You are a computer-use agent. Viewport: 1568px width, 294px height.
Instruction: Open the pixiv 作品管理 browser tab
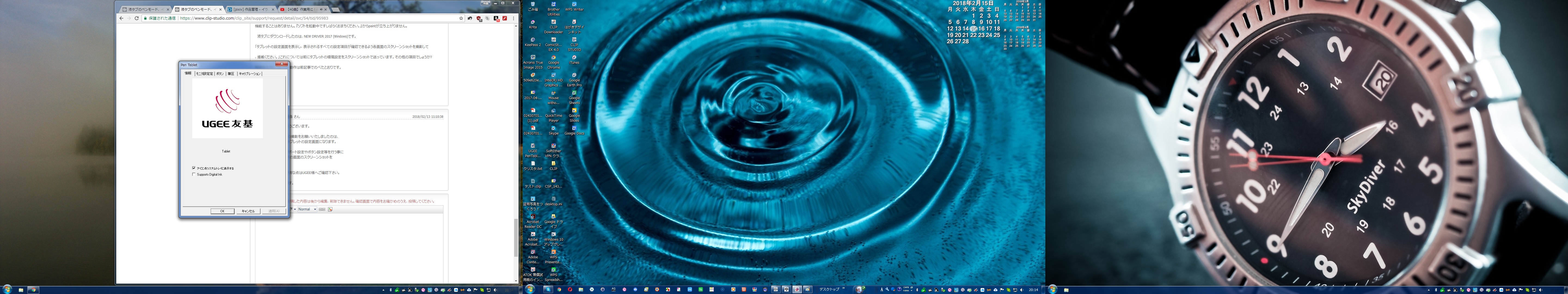click(250, 10)
